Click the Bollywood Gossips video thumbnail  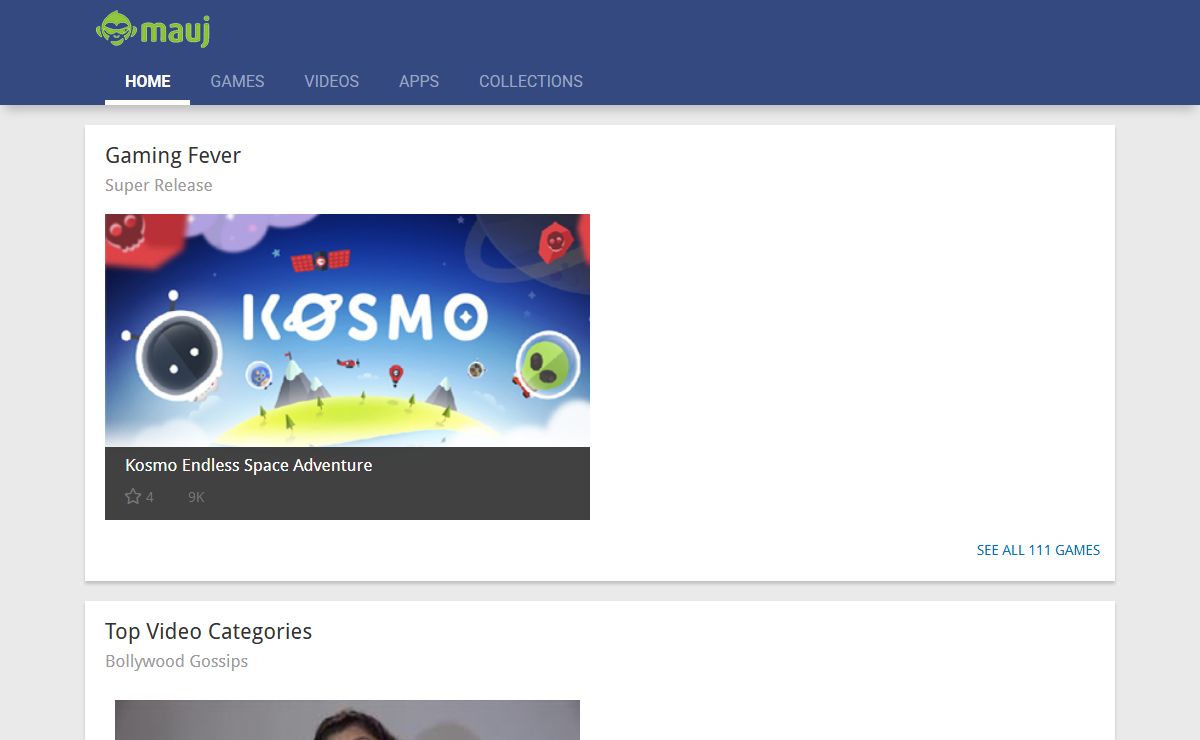[347, 720]
